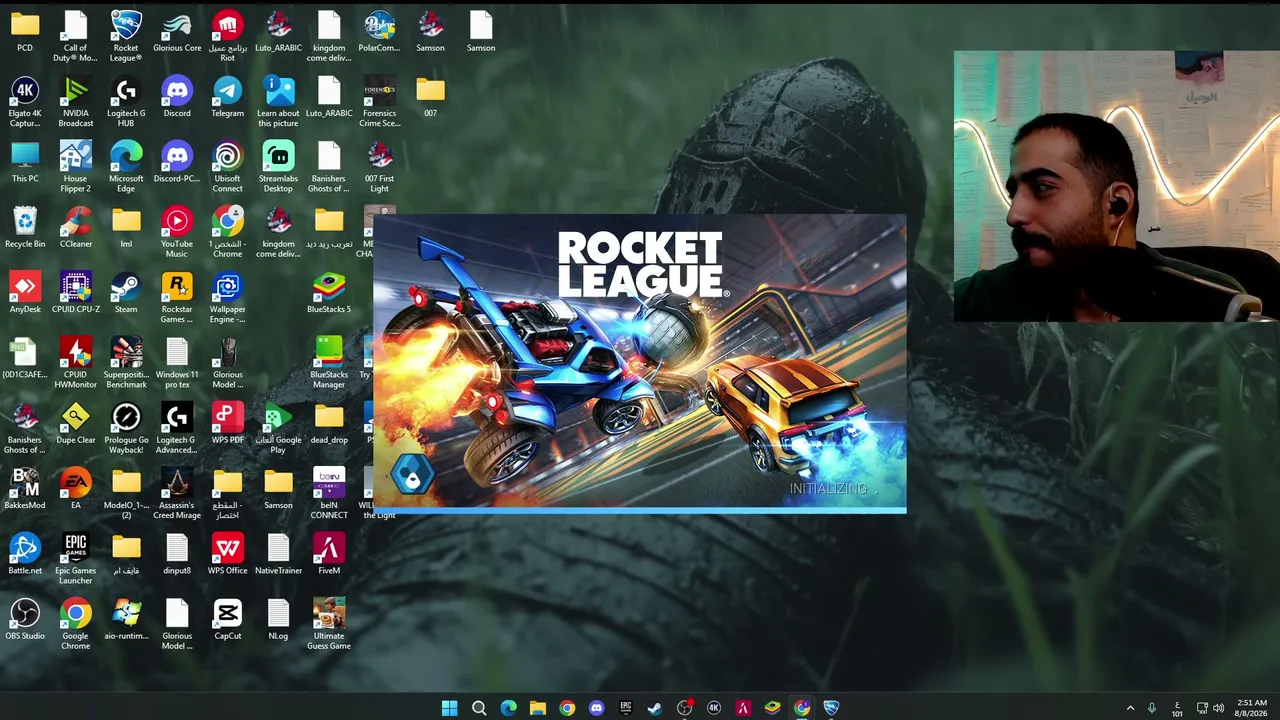Launch CCleaner from the desktop
The image size is (1280, 720).
[75, 227]
